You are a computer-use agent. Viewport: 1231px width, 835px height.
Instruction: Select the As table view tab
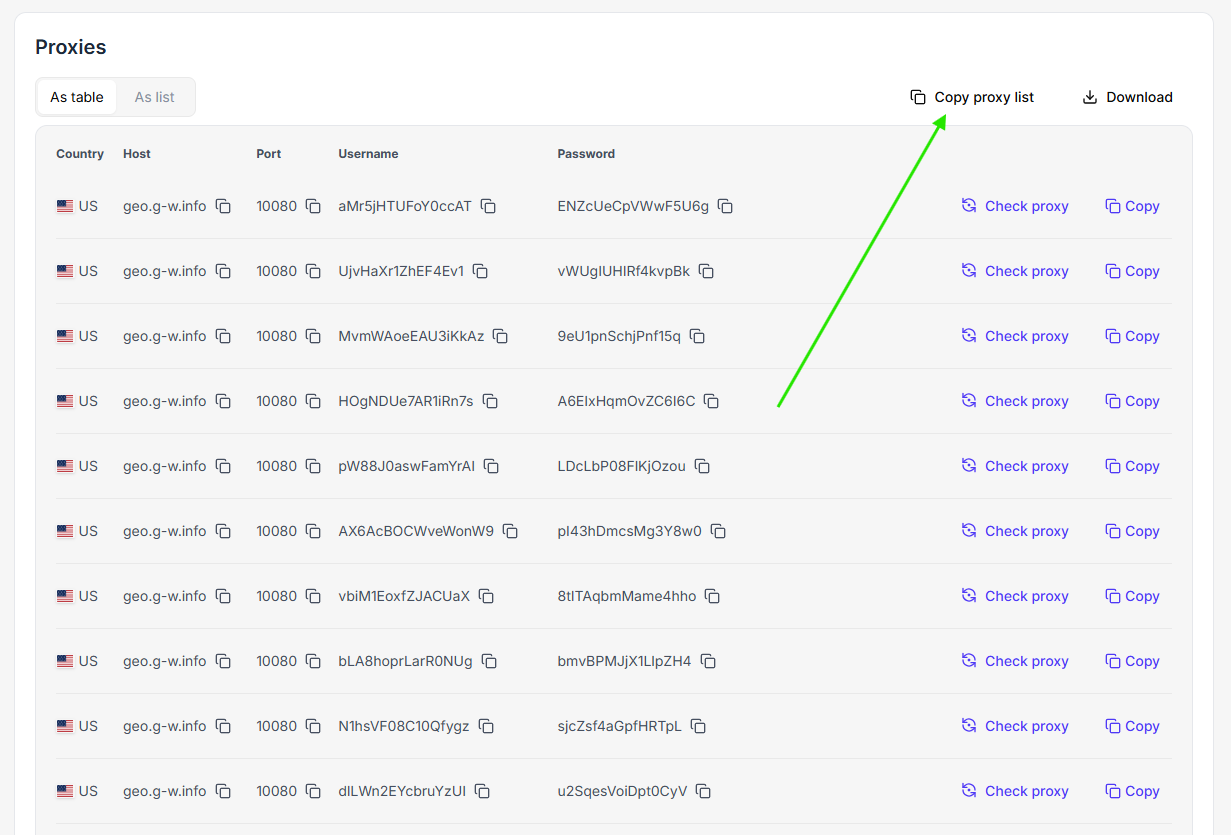pos(77,97)
